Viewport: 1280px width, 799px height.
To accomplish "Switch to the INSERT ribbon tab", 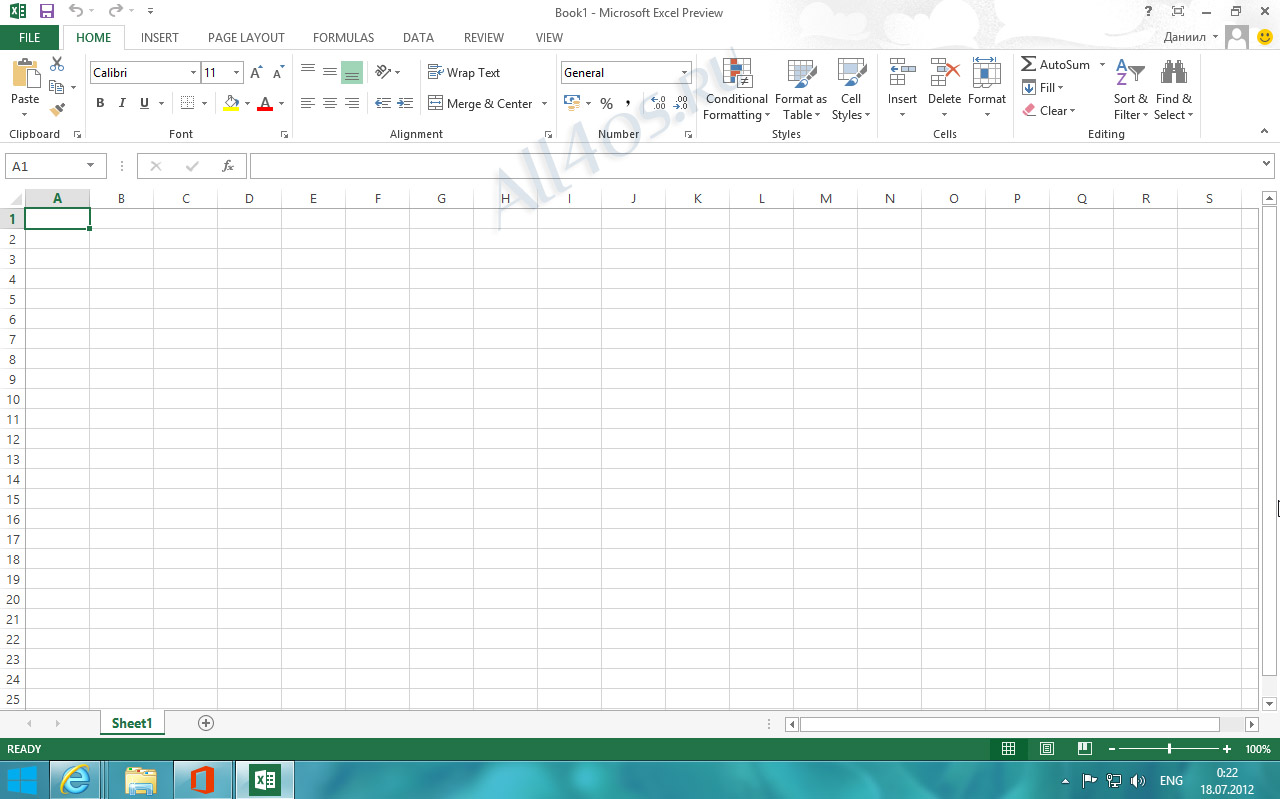I will click(x=160, y=38).
